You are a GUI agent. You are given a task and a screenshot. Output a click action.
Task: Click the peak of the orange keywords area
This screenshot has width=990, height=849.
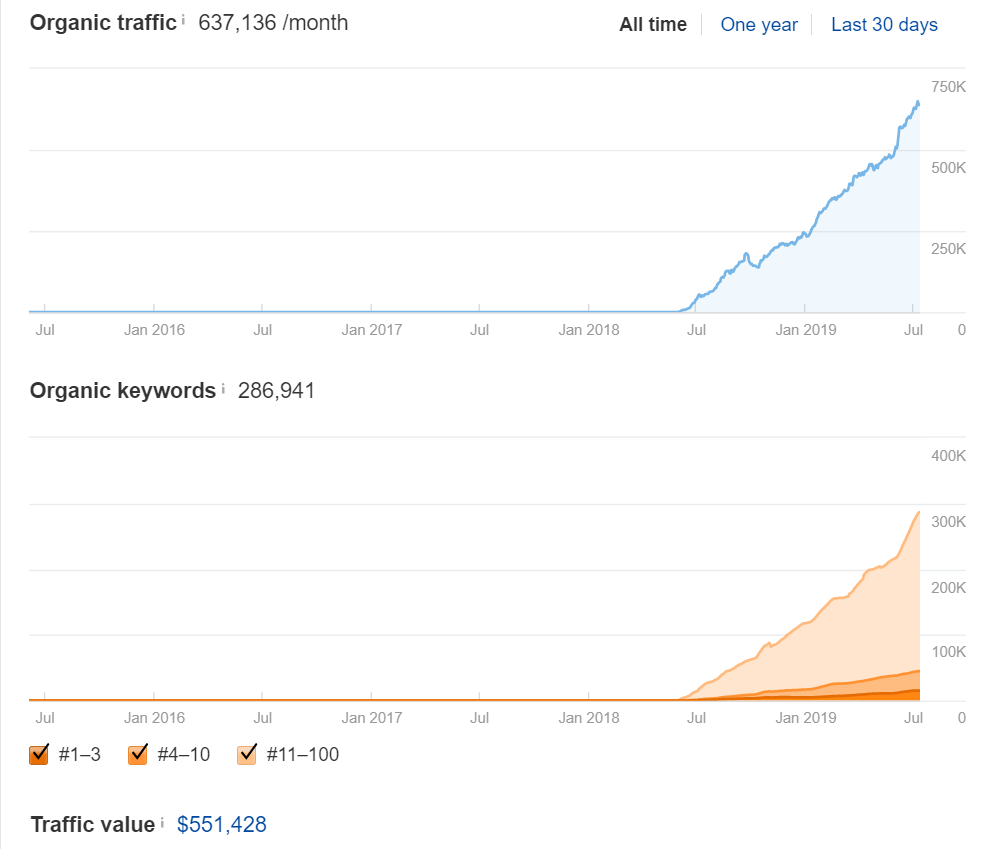(919, 512)
